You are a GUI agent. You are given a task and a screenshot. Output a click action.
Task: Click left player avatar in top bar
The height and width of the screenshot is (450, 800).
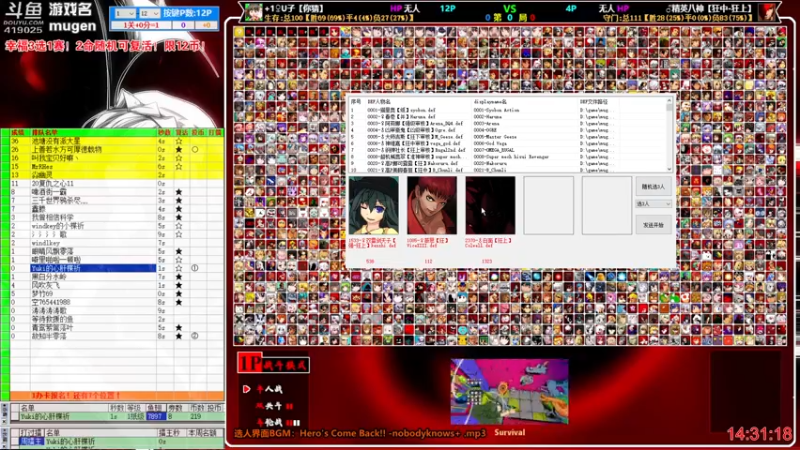click(253, 12)
